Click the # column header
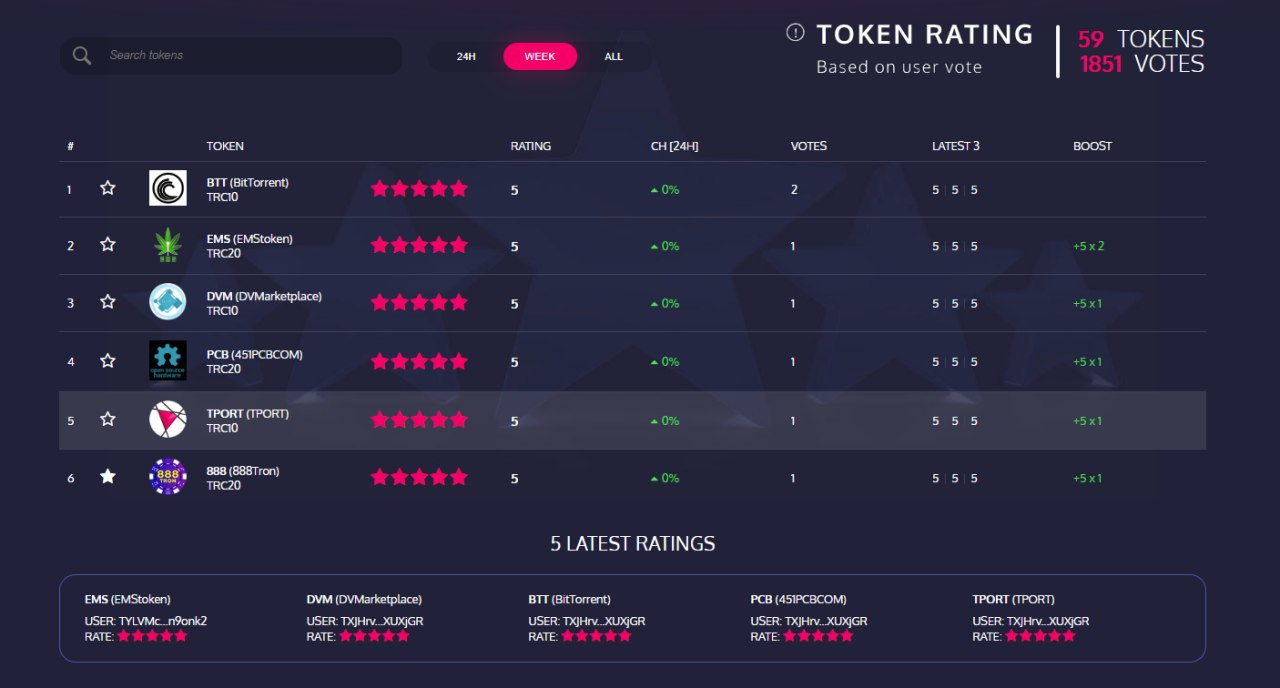This screenshot has width=1280, height=688. click(x=71, y=147)
